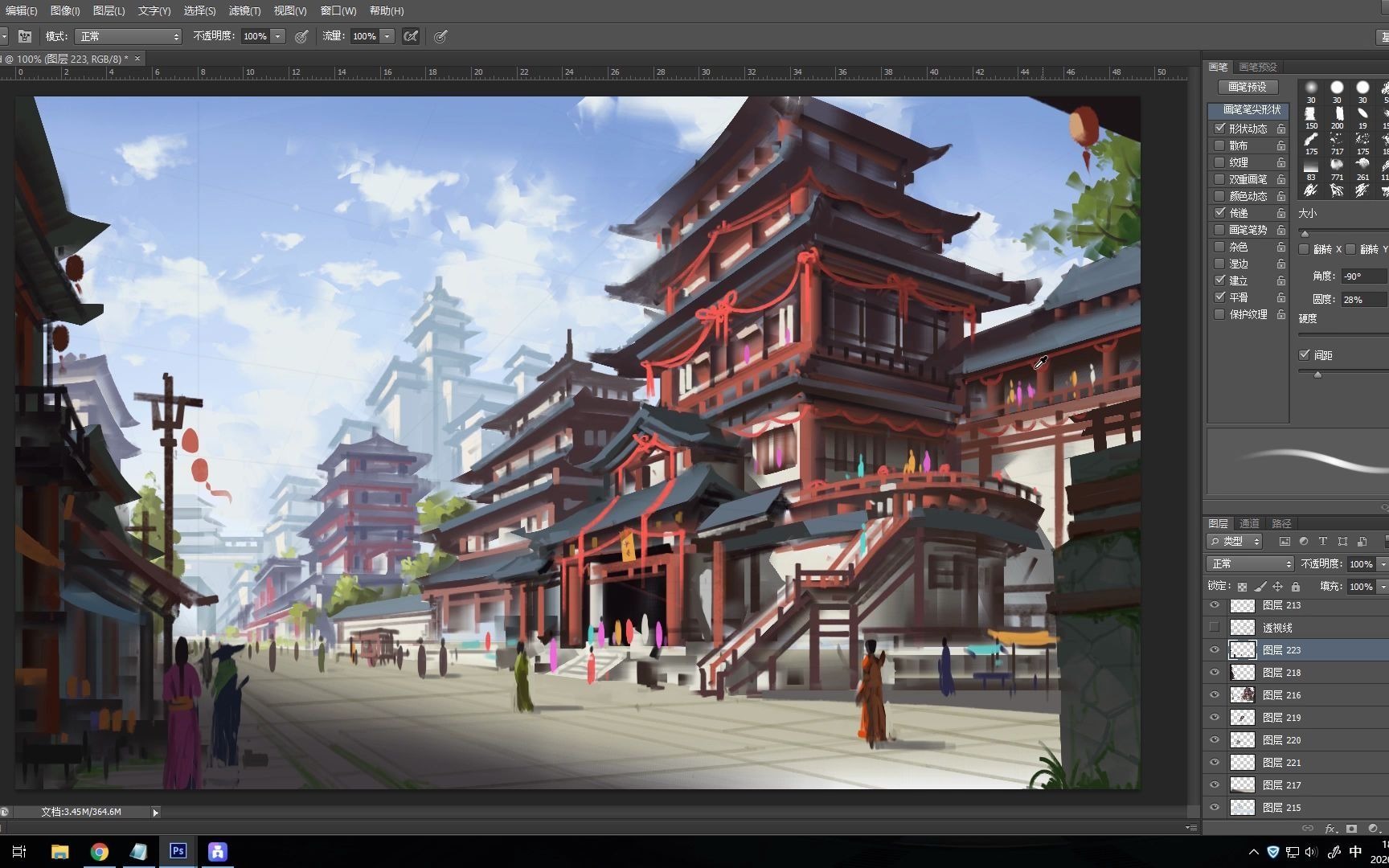The width and height of the screenshot is (1389, 868).
Task: Filter layers by type (T) icon
Action: coord(1323,542)
